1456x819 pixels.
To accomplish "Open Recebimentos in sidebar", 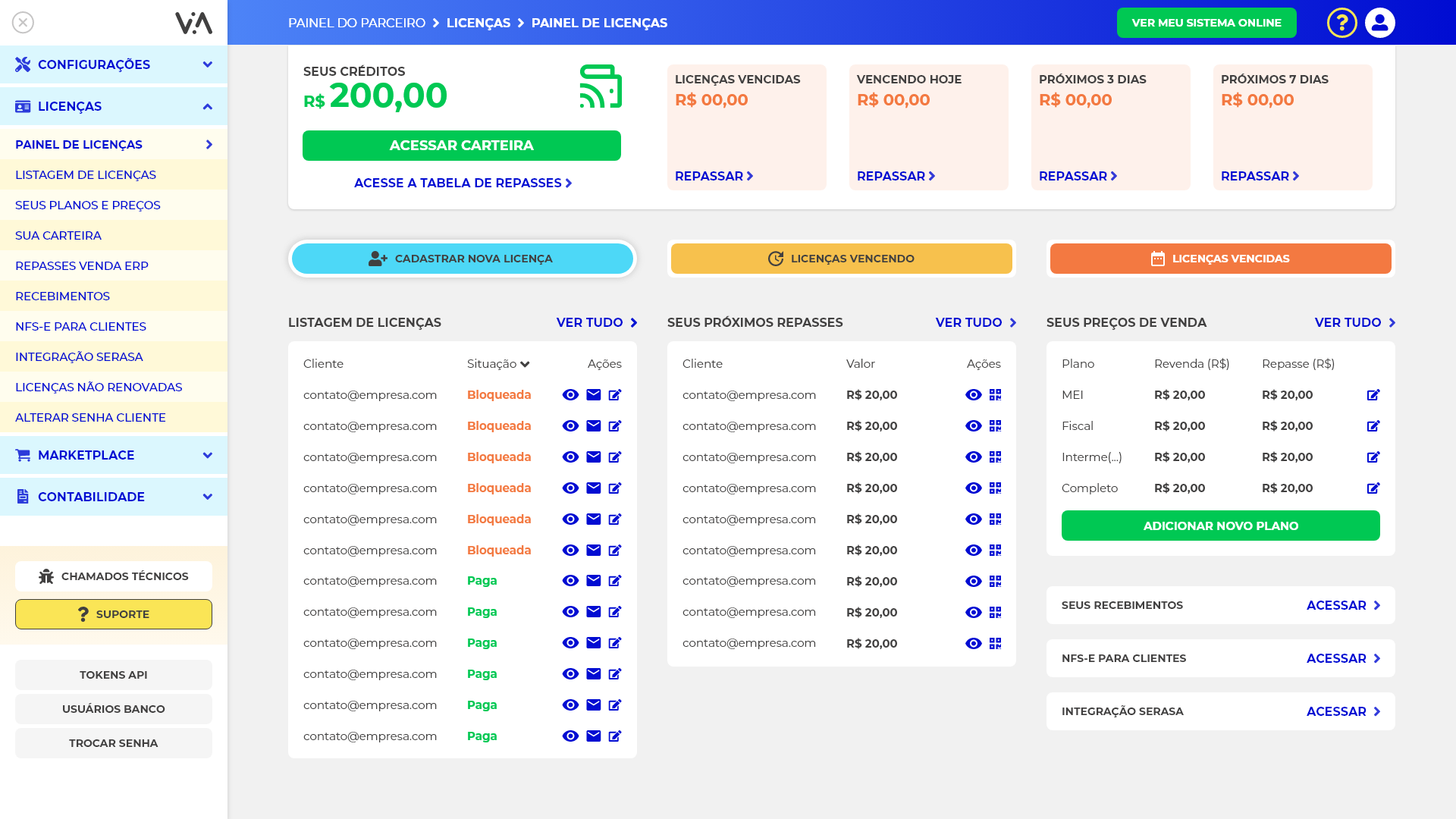I will pos(114,296).
